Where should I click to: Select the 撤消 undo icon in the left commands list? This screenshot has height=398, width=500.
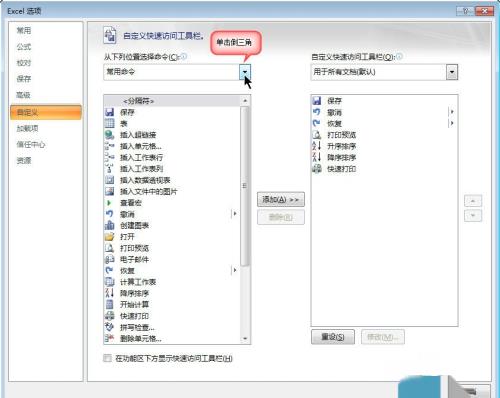tap(109, 214)
